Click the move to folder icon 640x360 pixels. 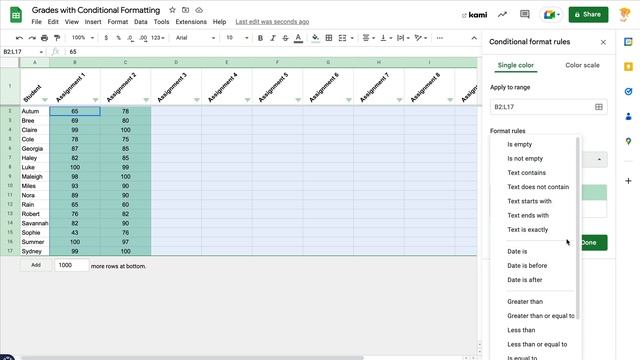click(x=185, y=10)
